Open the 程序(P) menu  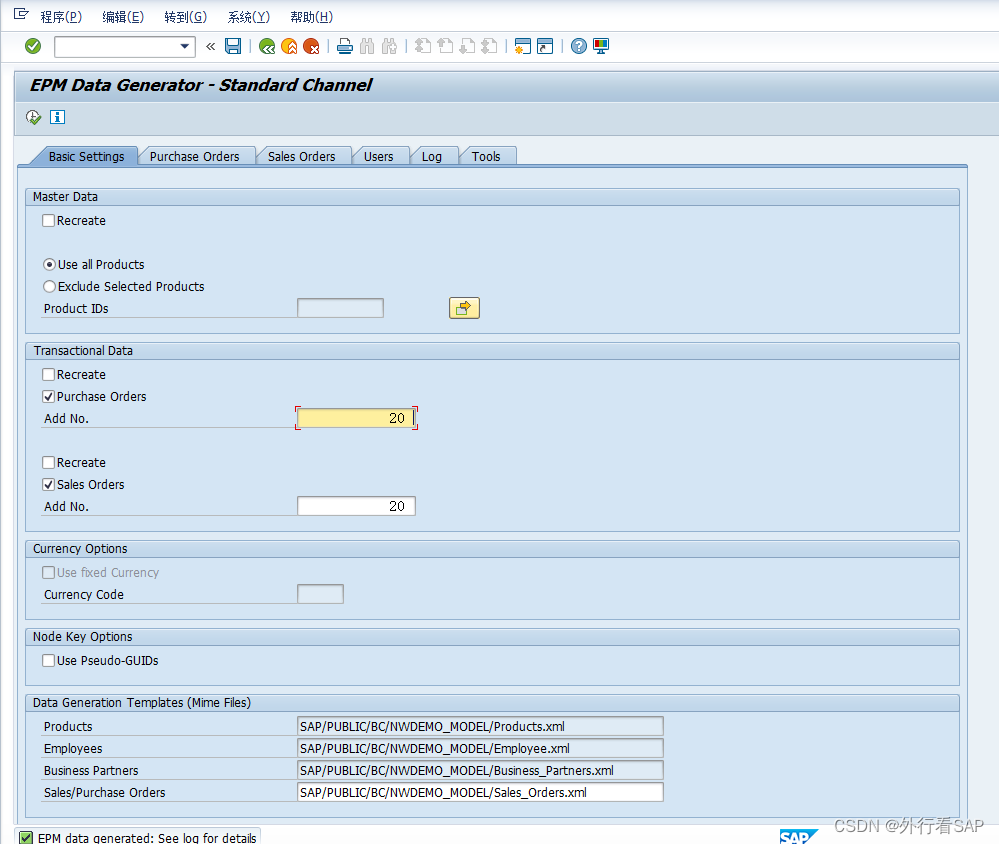[61, 17]
